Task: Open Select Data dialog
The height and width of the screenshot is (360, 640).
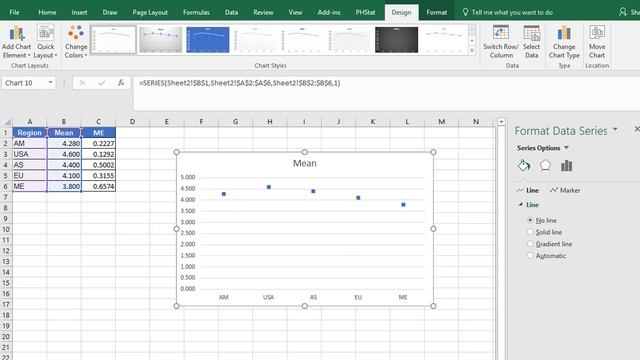Action: click(x=531, y=42)
